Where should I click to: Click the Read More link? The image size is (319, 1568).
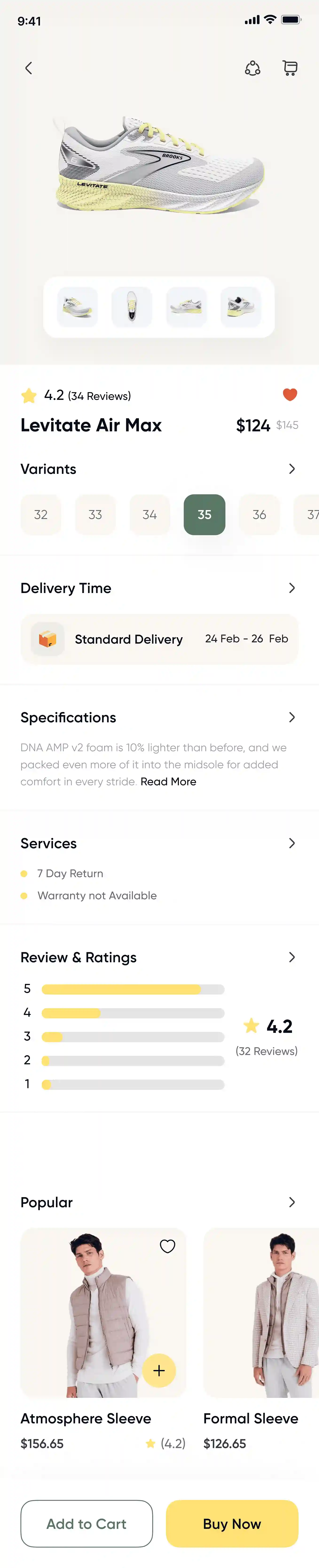[x=169, y=782]
